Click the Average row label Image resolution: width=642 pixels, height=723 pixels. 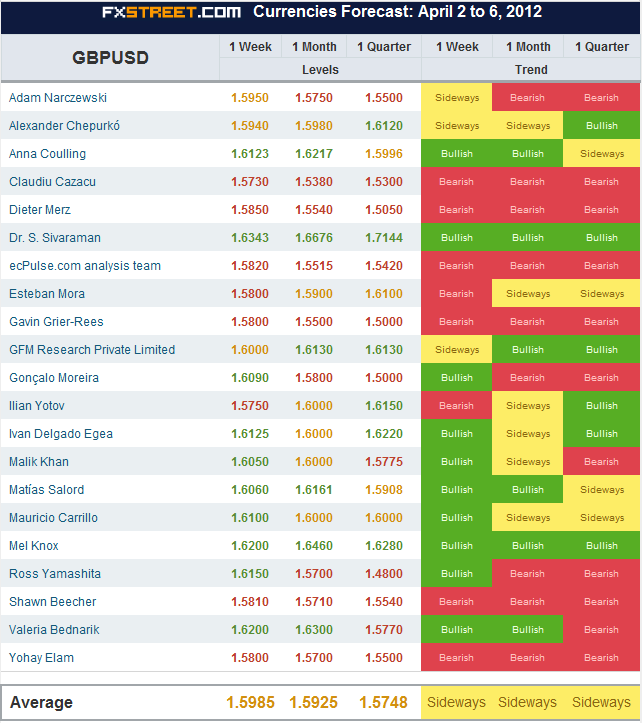[42, 702]
